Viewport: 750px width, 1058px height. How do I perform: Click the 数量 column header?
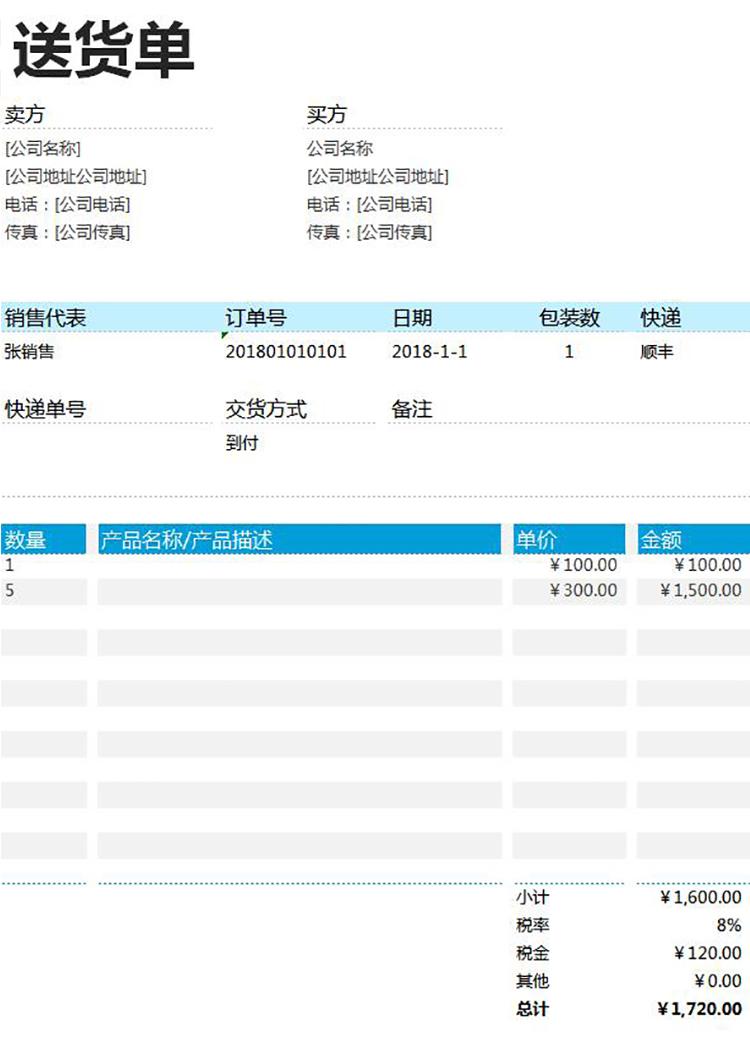[43, 539]
